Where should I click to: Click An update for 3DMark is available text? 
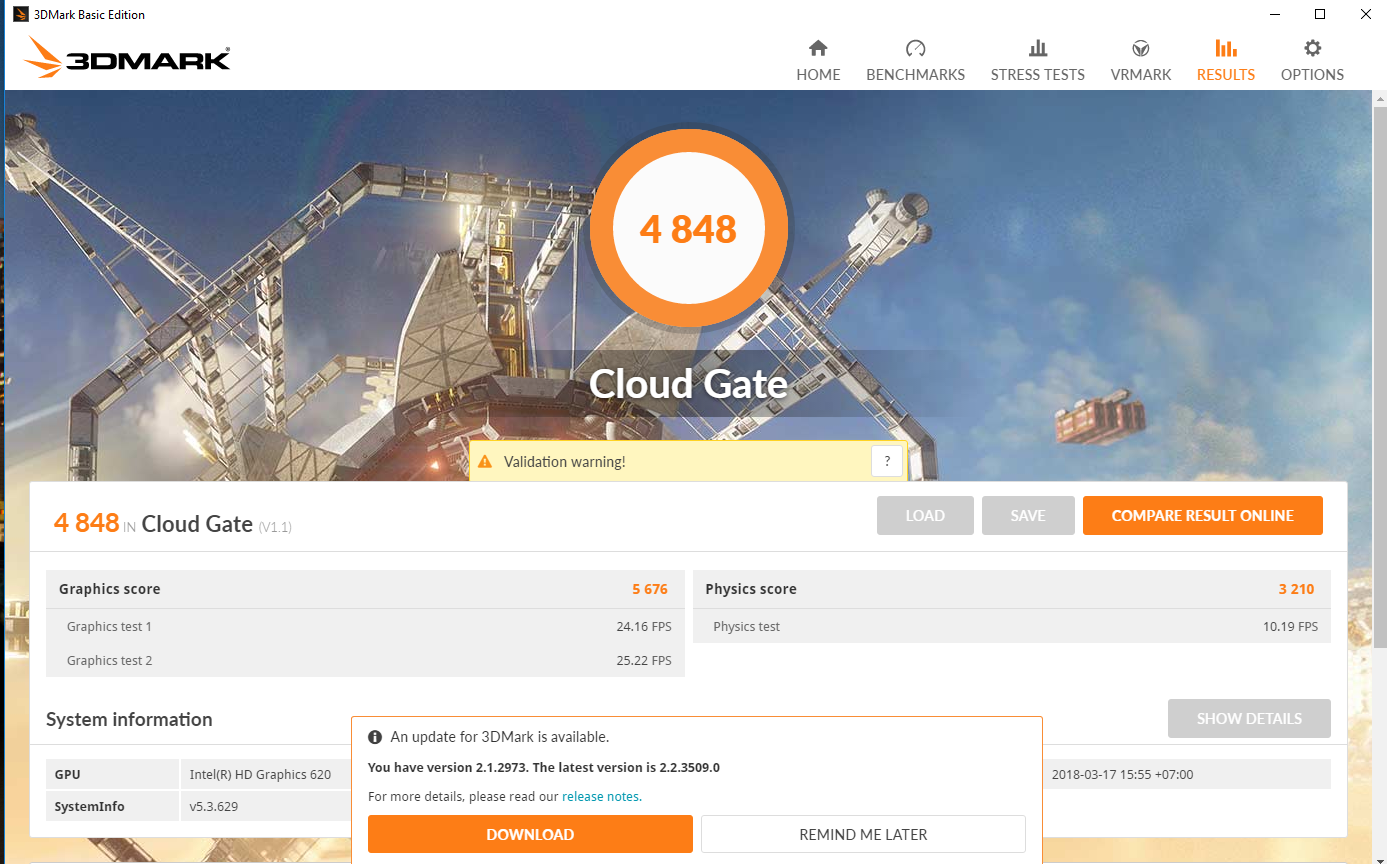[x=499, y=737]
